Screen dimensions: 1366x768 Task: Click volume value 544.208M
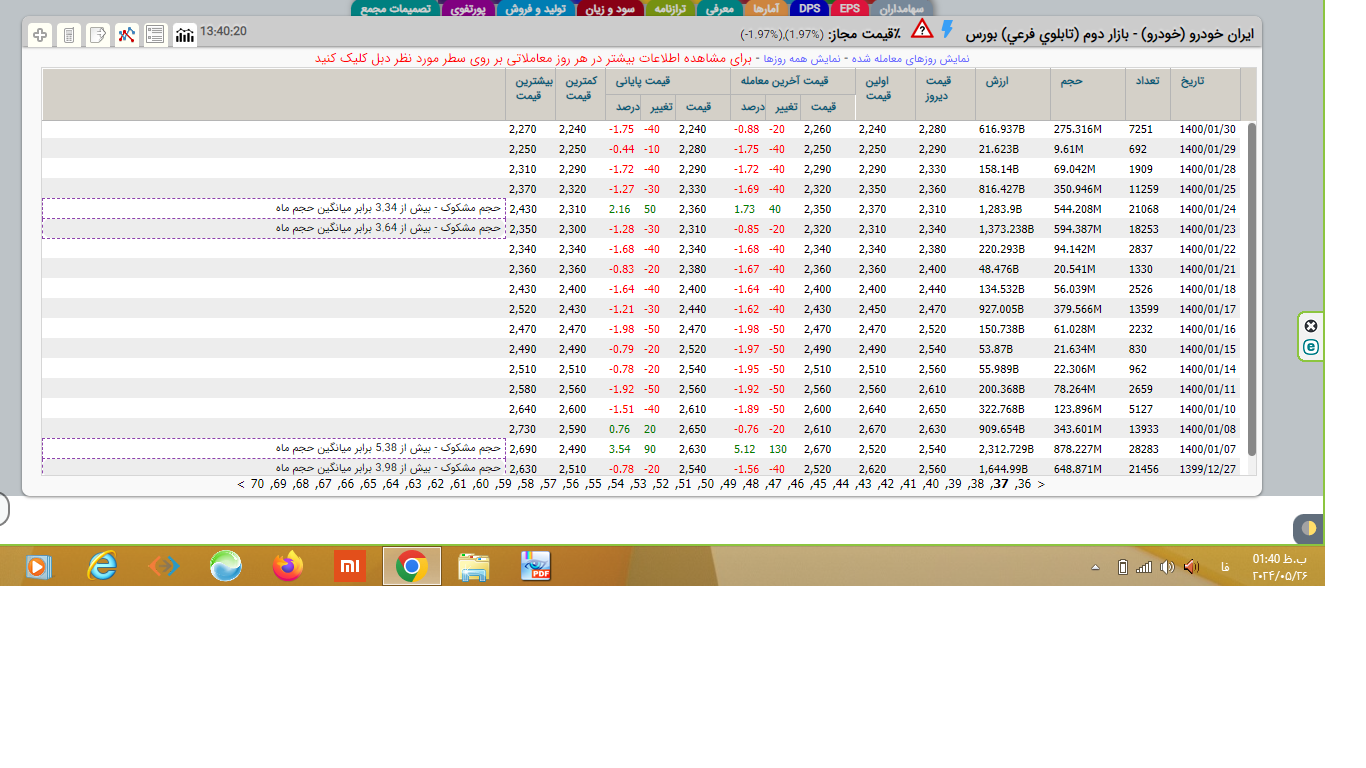(x=1077, y=209)
